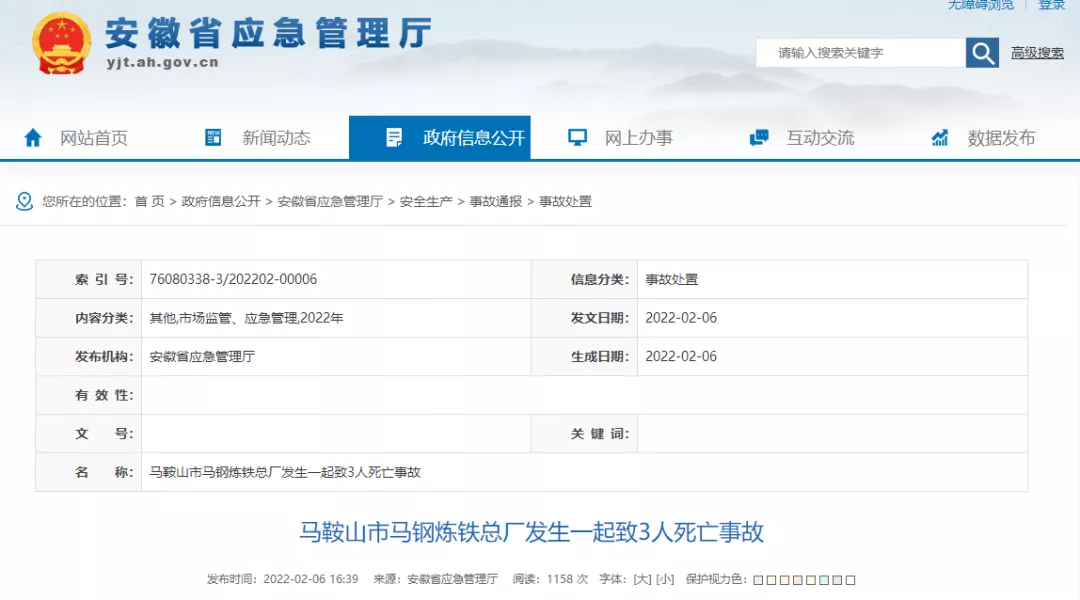
Task: Click the 文号 label cell
Action: point(89,433)
